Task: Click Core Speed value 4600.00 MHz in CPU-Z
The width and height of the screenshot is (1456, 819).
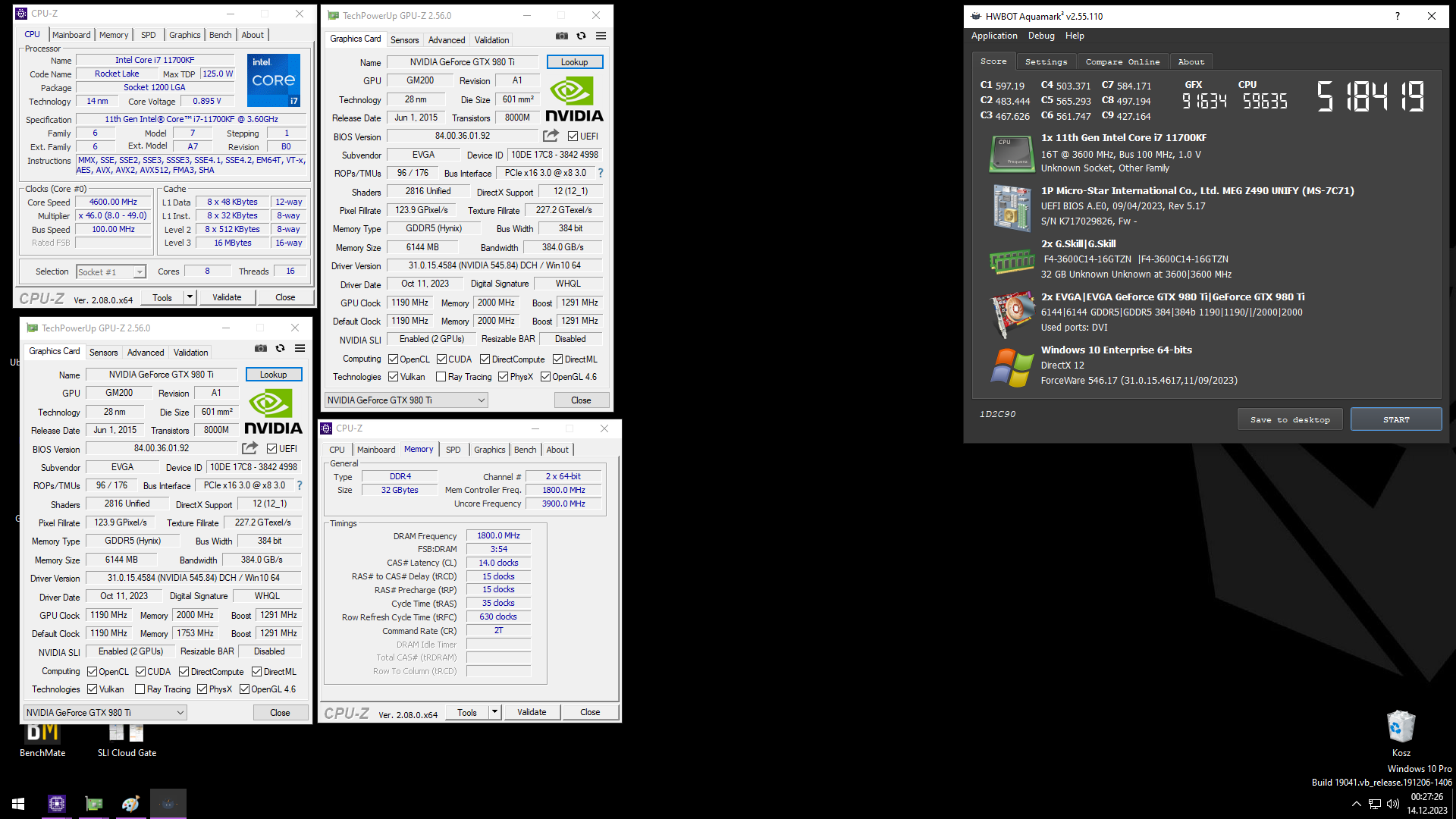Action: tap(113, 202)
